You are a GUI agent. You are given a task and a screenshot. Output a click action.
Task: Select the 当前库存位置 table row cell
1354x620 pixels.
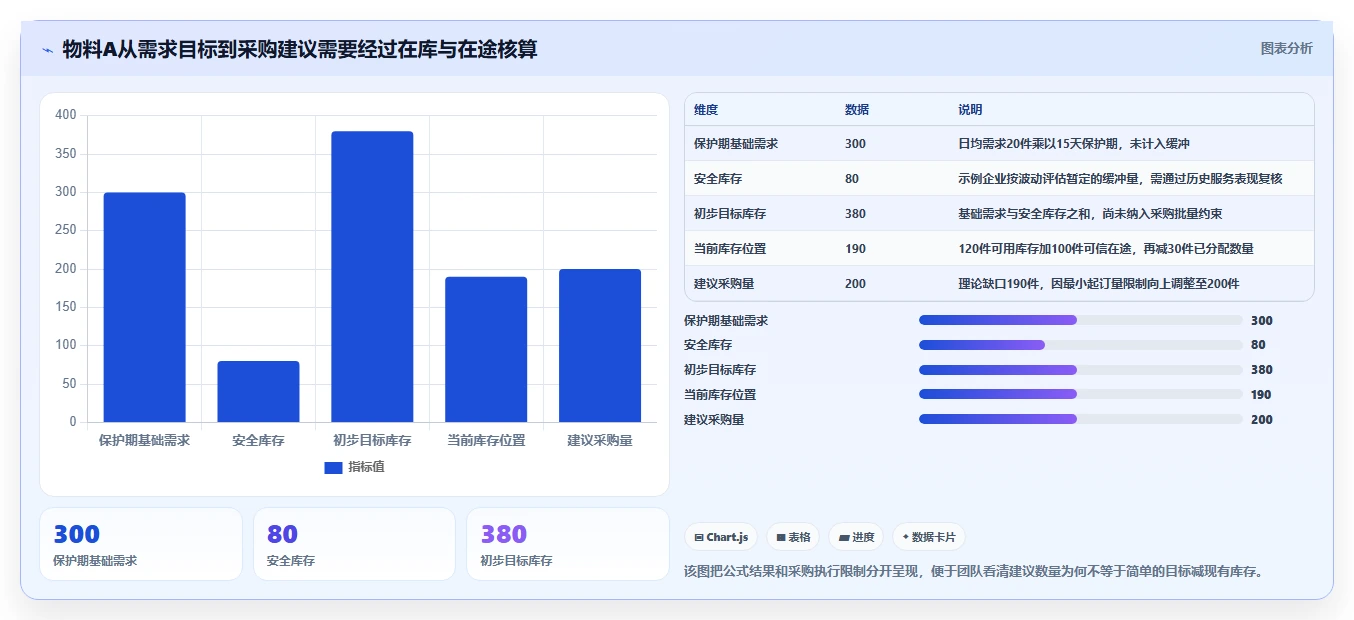pyautogui.click(x=730, y=249)
